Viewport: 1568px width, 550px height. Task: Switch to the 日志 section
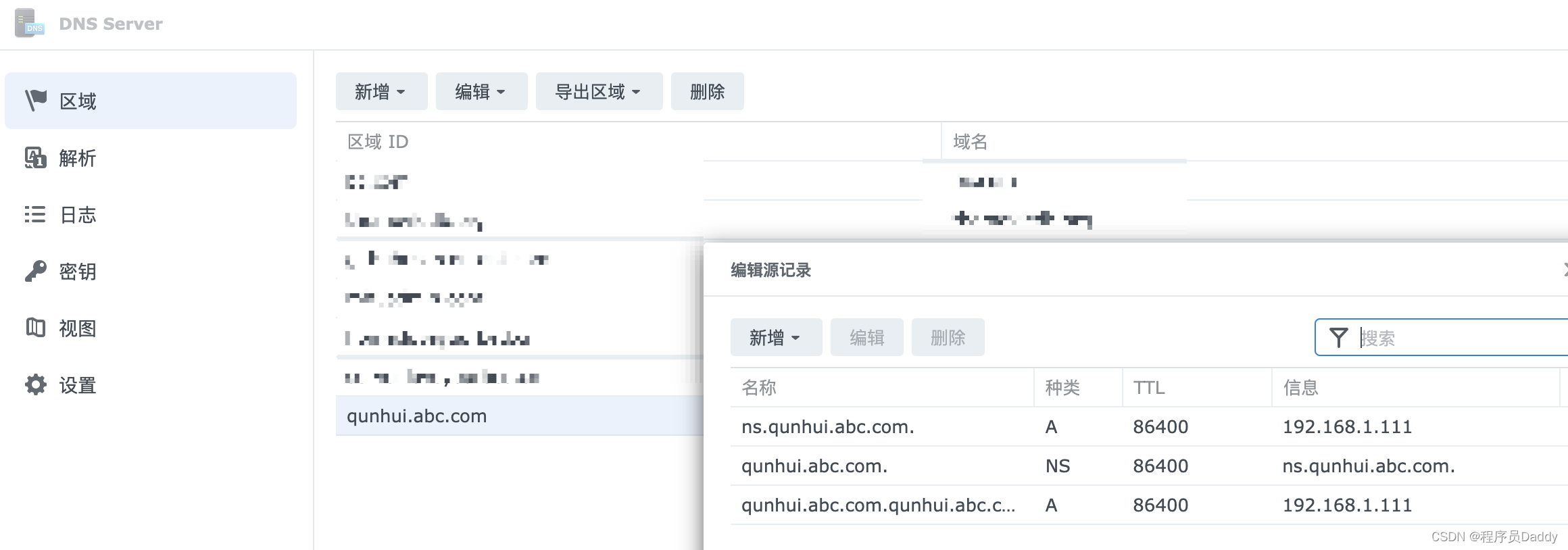(x=151, y=214)
